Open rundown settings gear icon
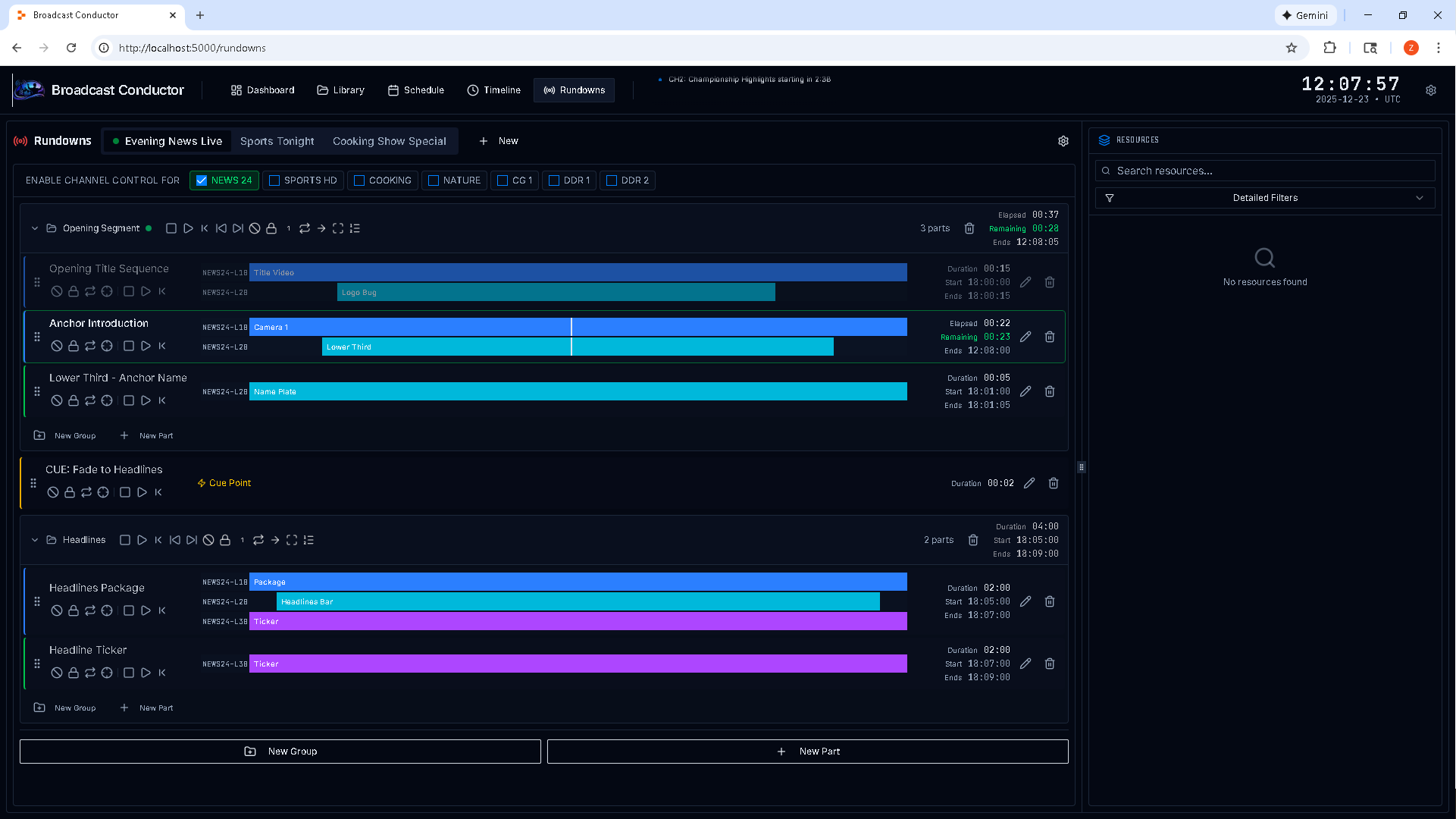Screen dimensions: 1456x819 [x=1063, y=141]
